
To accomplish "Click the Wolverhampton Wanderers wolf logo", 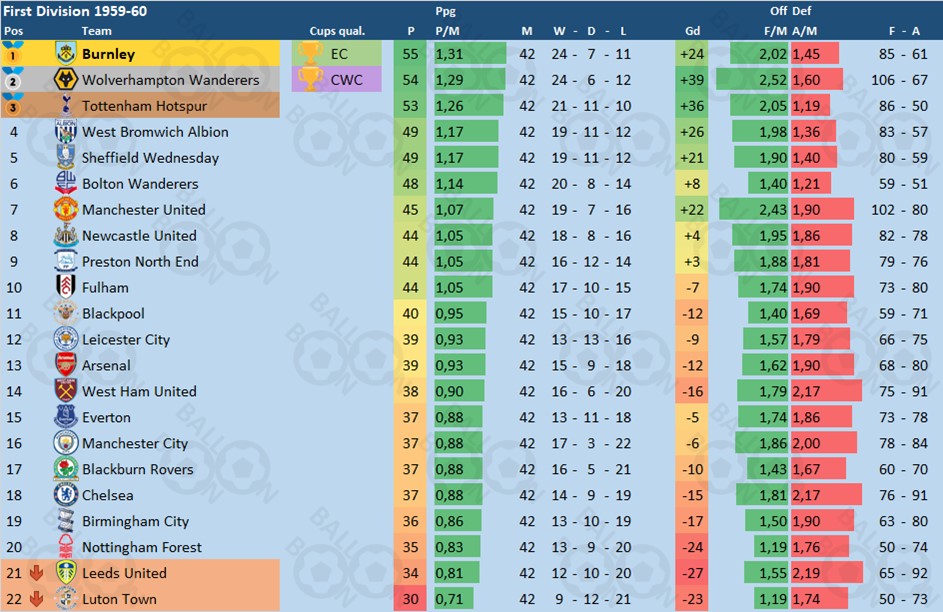I will (66, 79).
